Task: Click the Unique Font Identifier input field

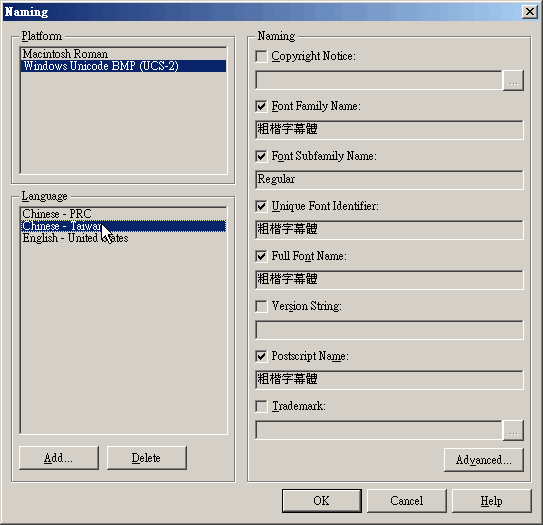Action: pos(389,230)
